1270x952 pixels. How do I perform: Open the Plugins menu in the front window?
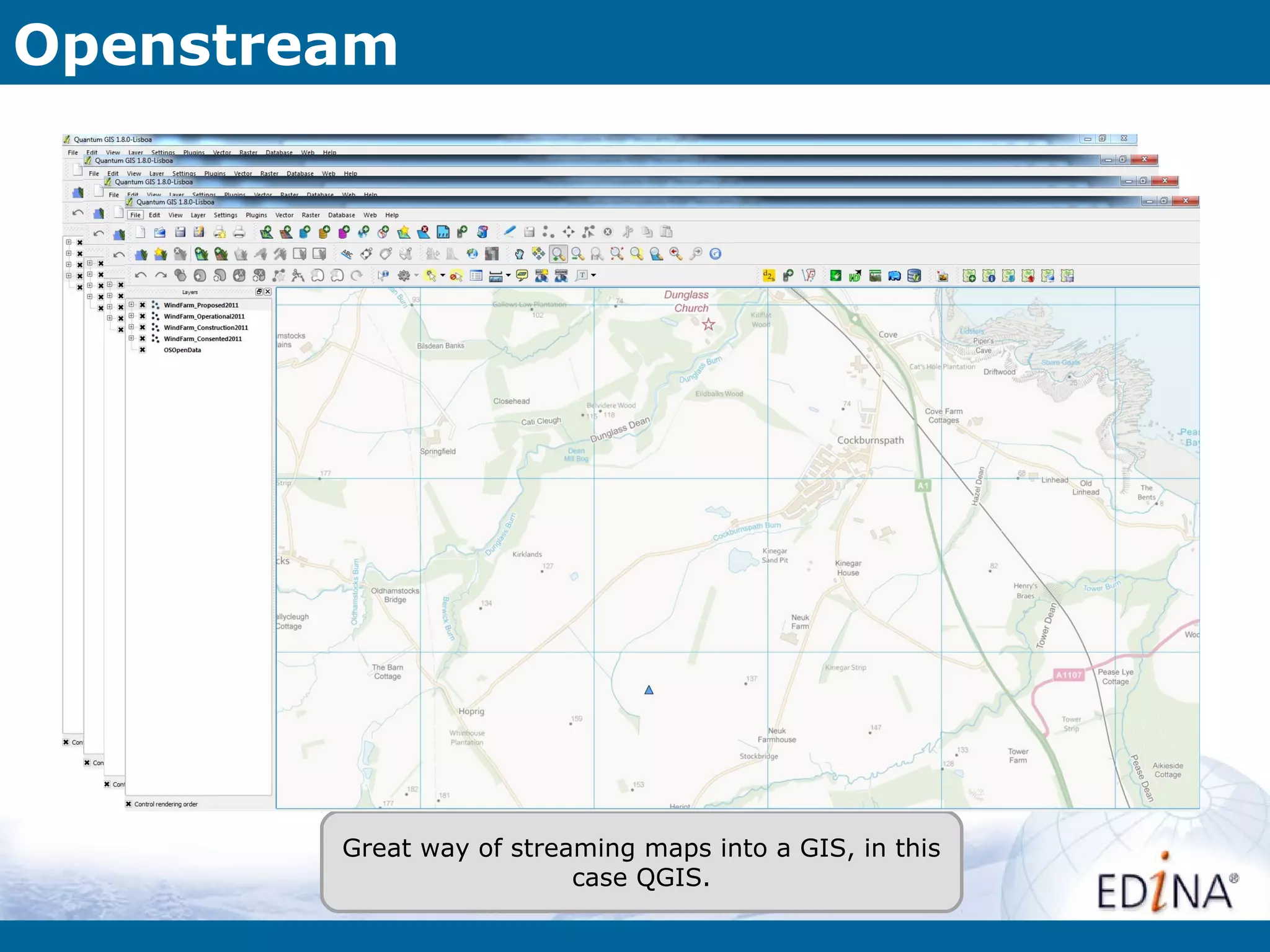[x=256, y=215]
